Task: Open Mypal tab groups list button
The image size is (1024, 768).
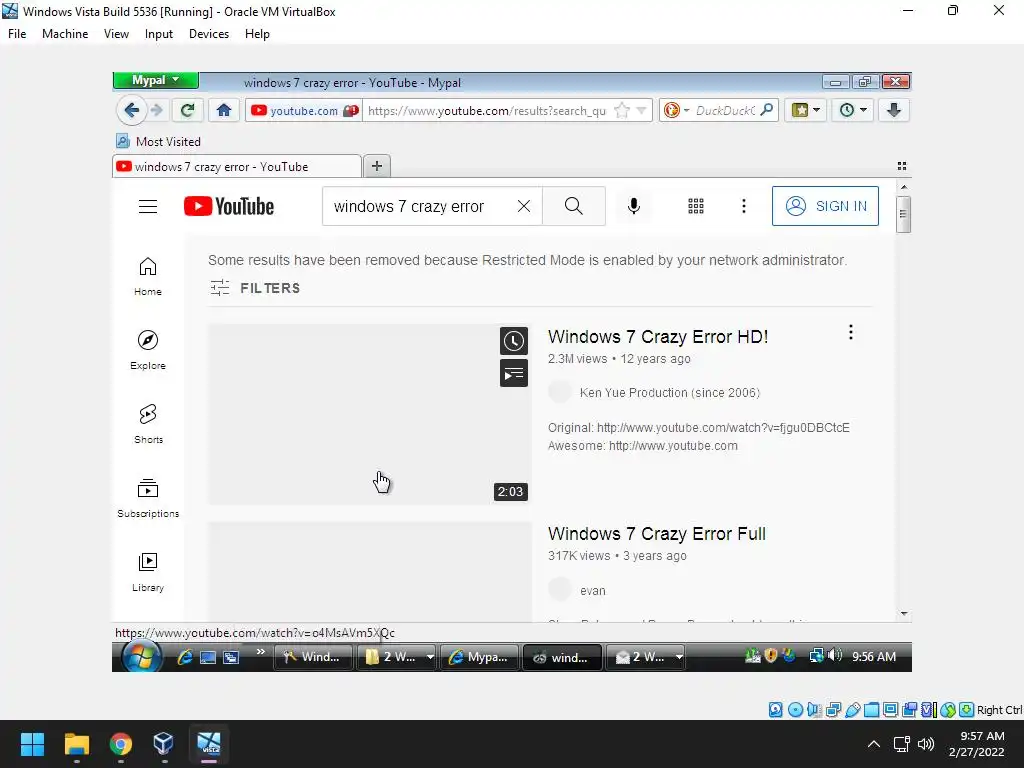Action: [902, 166]
